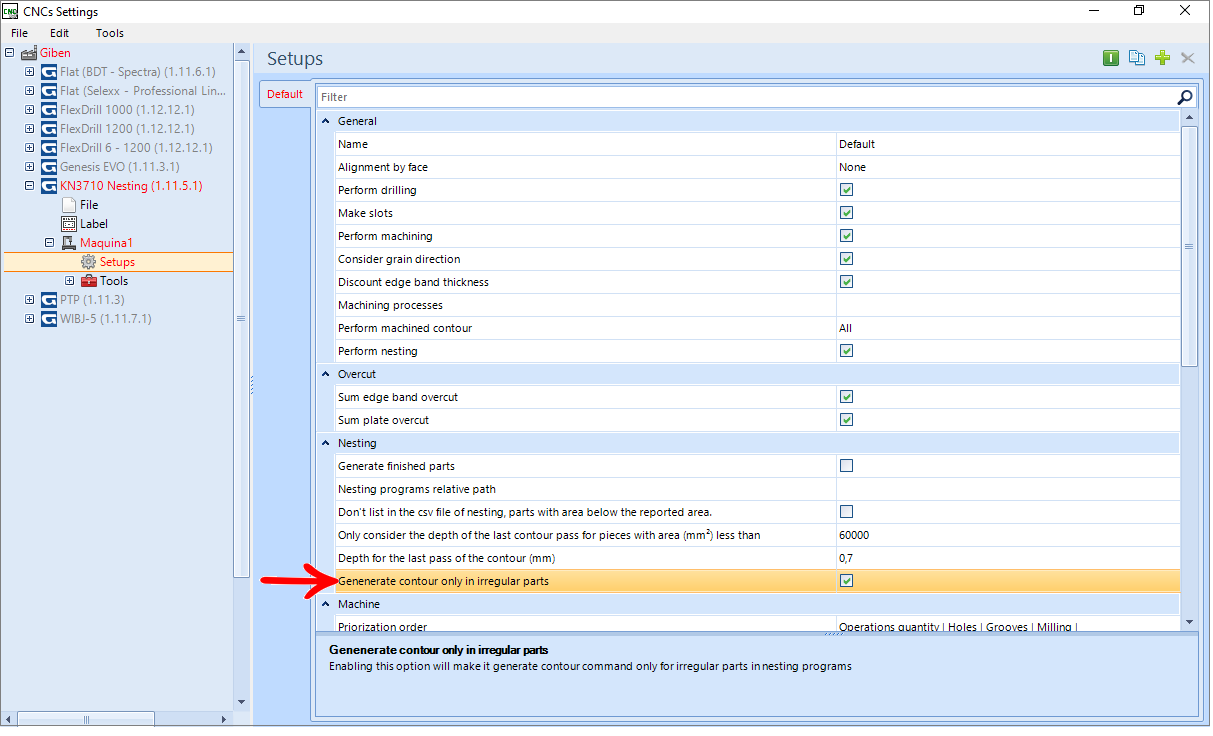
Task: Click the magnifier icon in Filter box
Action: click(x=1185, y=97)
